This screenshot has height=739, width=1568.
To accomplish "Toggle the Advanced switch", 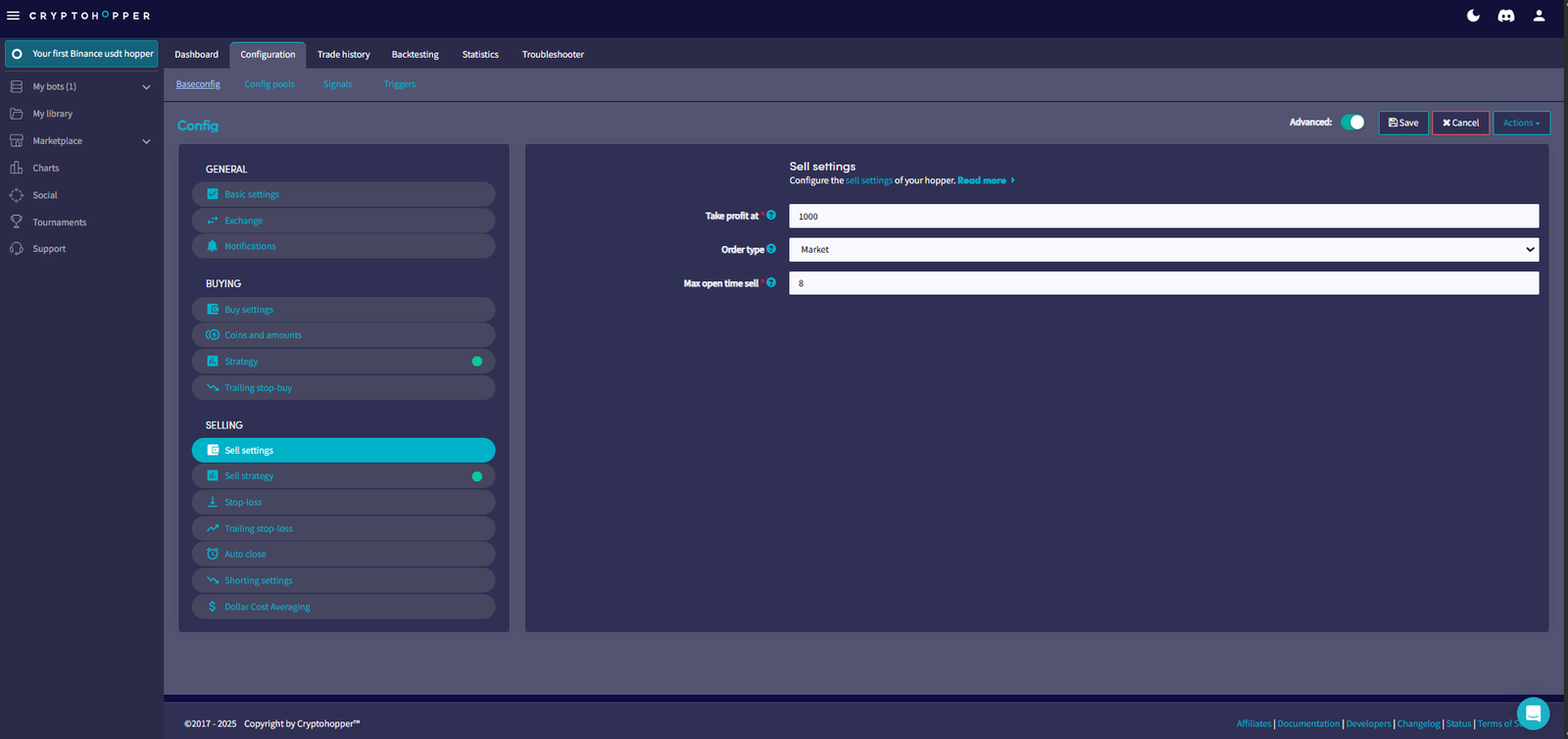I will (x=1352, y=123).
